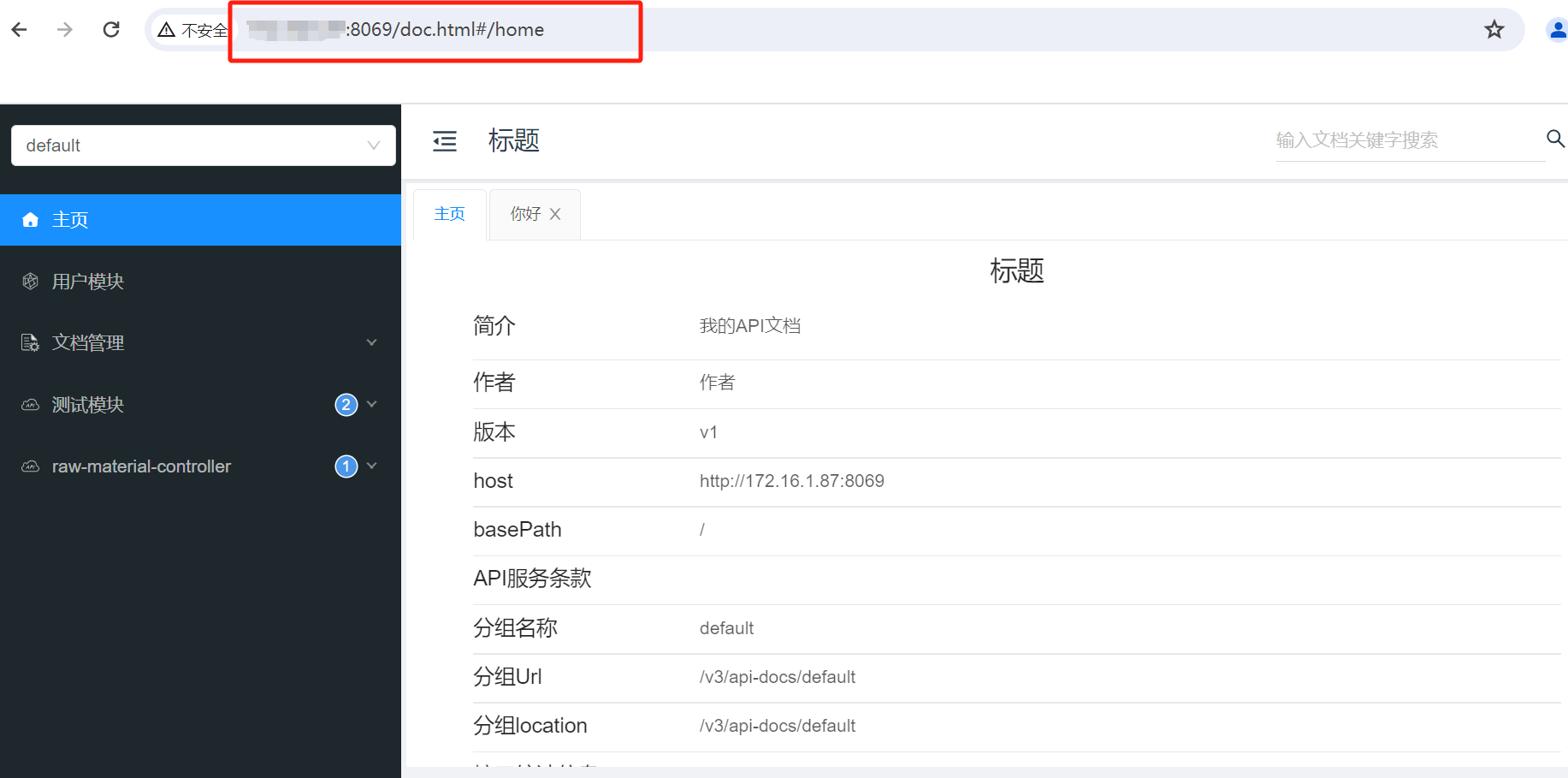Image resolution: width=1568 pixels, height=778 pixels.
Task: Click the home icon beside 主页
Action: pos(31,220)
